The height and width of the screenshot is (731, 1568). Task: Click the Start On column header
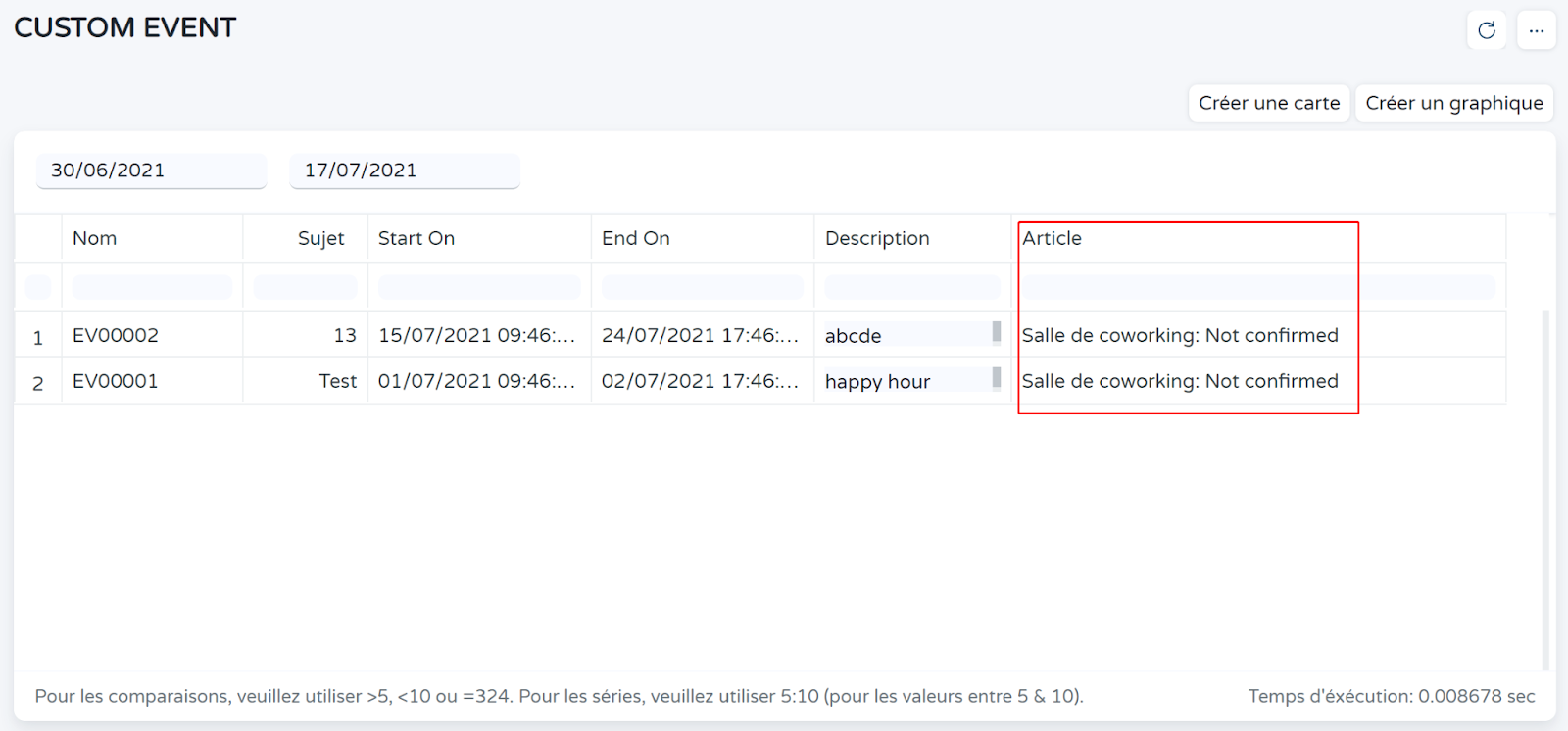(416, 238)
